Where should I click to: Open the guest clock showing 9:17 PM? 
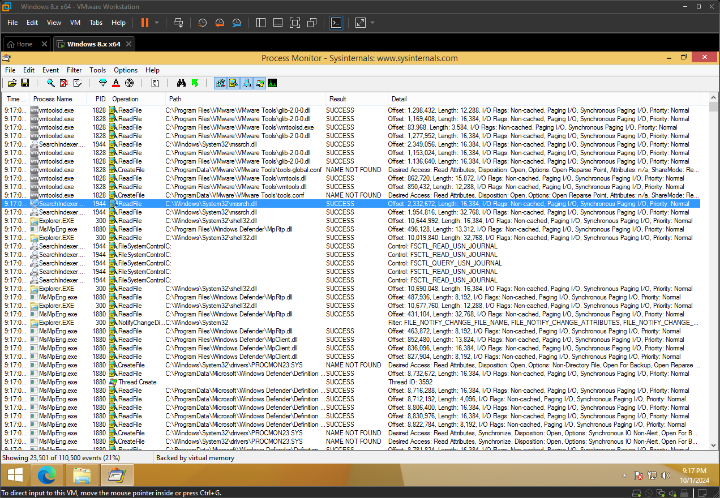[694, 476]
